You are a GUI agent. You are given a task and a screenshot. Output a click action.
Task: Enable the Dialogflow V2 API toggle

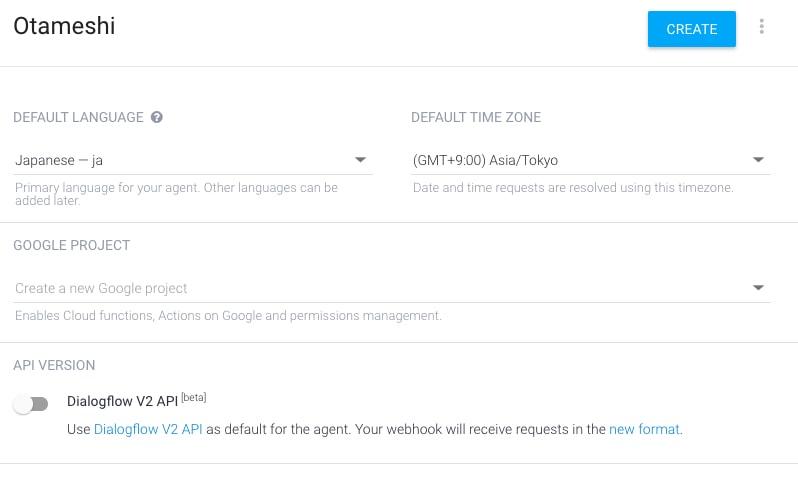[x=31, y=405]
